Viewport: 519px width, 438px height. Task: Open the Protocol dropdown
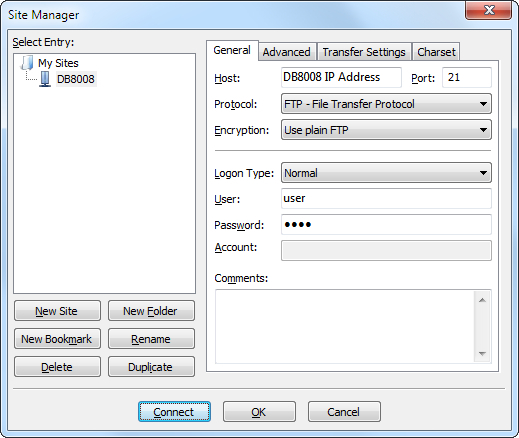(386, 104)
